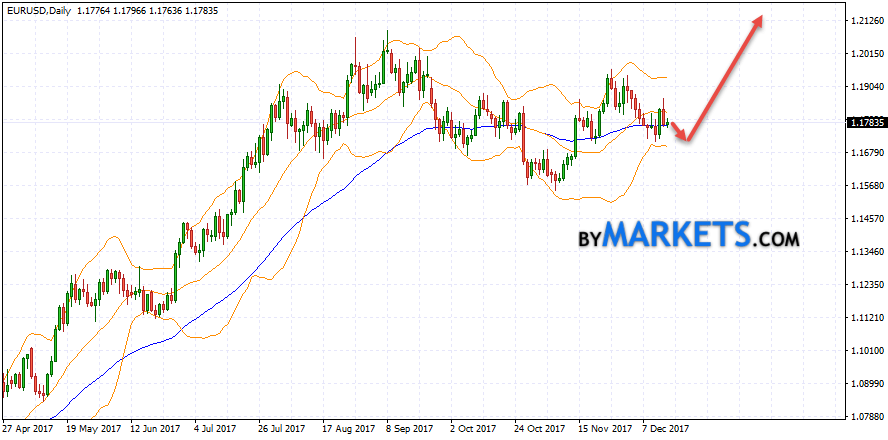The image size is (888, 440).
Task: Select the 19 May 2017 date label
Action: coord(91,427)
